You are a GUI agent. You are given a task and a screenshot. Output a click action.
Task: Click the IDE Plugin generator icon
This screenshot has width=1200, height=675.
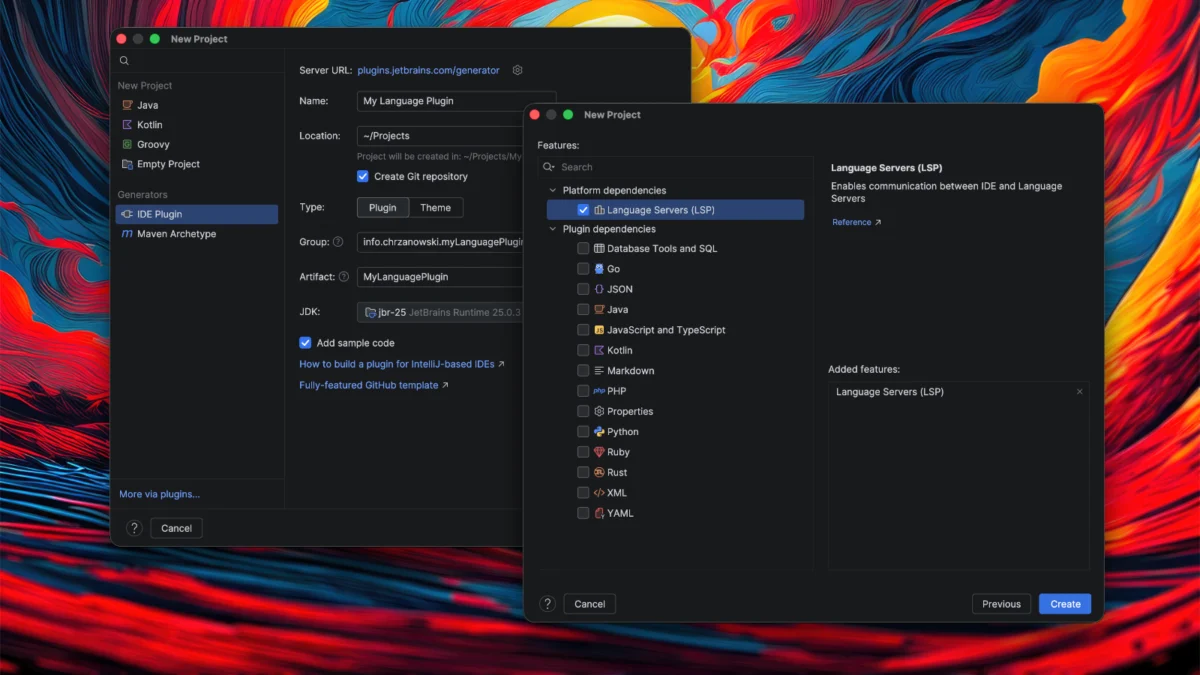[x=127, y=214]
